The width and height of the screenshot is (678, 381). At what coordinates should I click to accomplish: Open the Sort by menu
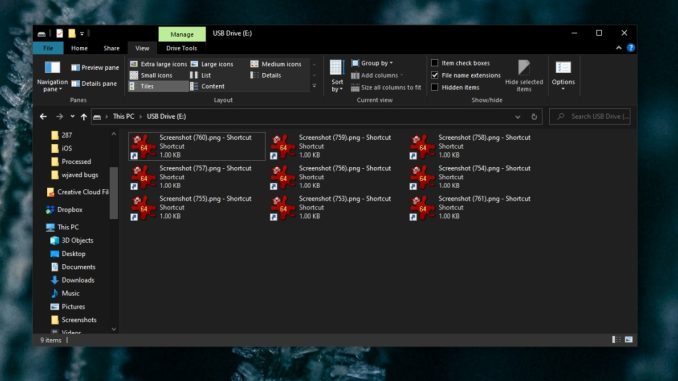[337, 76]
